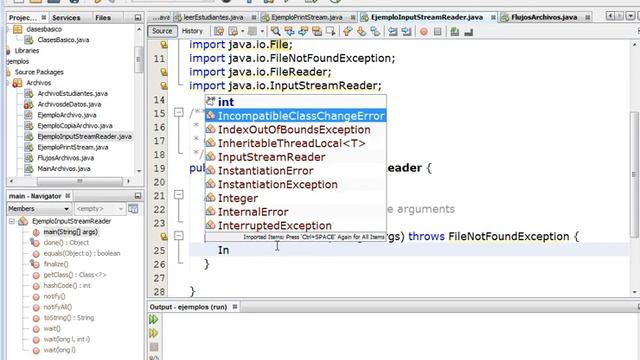Click hint bulb on FileReader import line
The width and height of the screenshot is (640, 360).
coord(164,72)
